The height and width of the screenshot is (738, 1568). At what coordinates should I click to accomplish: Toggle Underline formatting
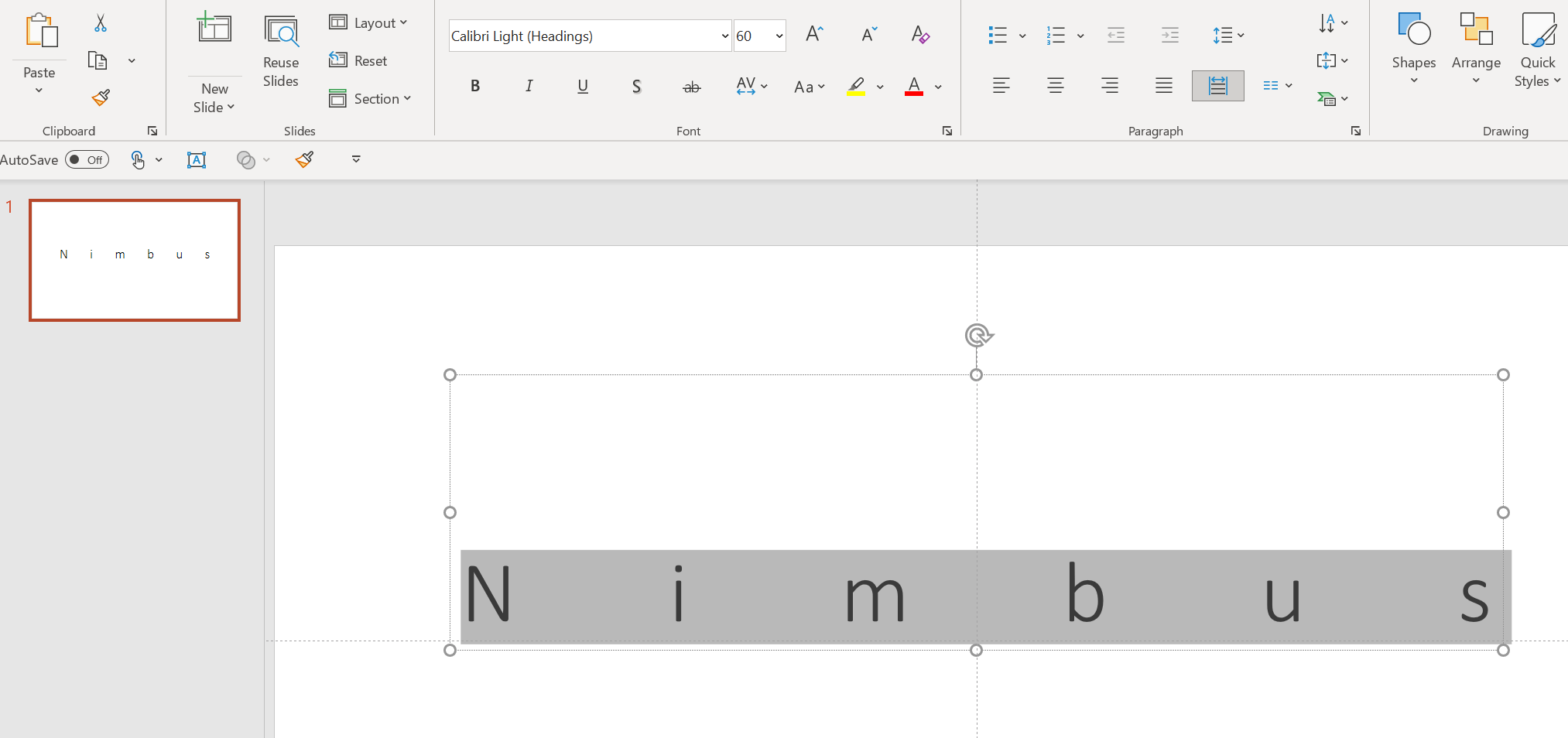tap(583, 87)
